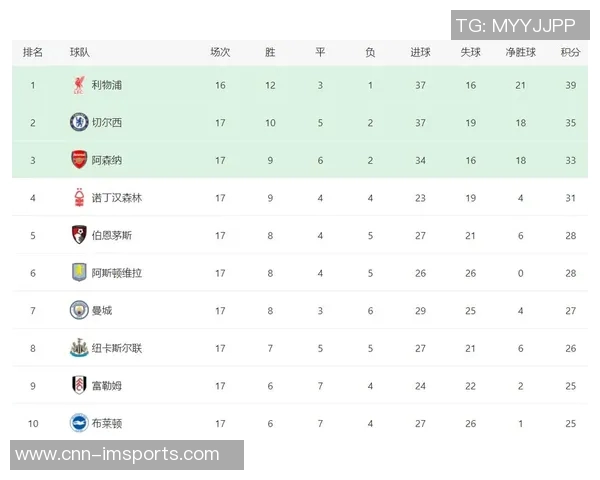Click the Bournemouth club crest icon
600x480 pixels.
coord(79,235)
